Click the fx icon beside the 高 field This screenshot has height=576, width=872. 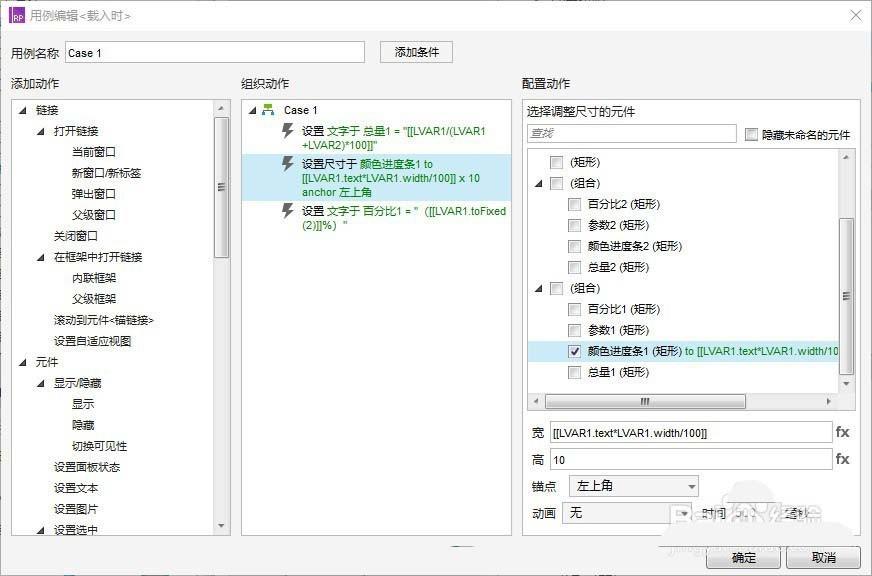coord(843,455)
